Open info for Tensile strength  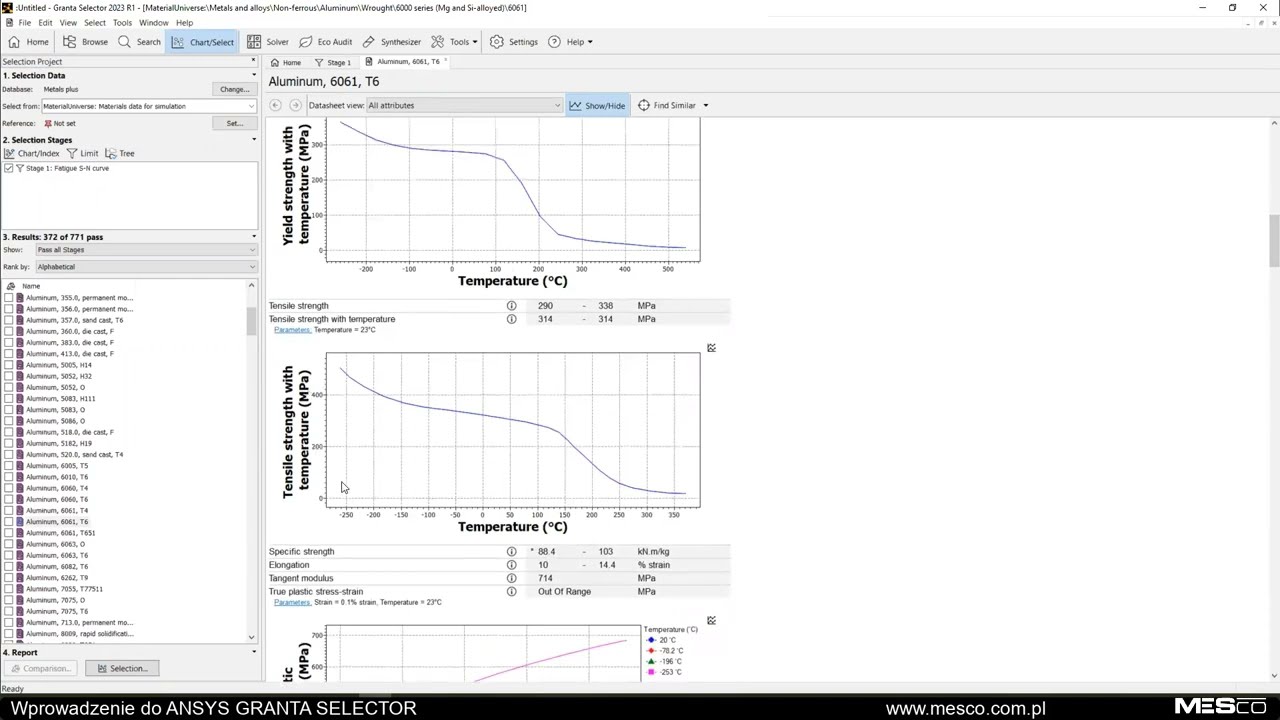(x=511, y=306)
